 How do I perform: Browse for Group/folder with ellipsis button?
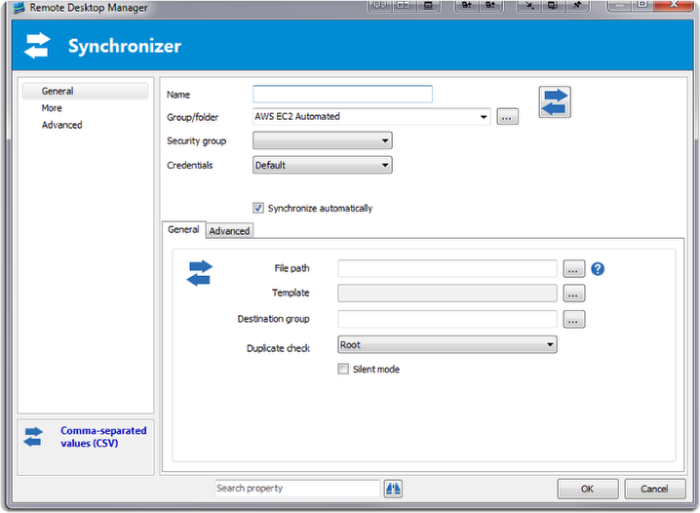tap(507, 117)
